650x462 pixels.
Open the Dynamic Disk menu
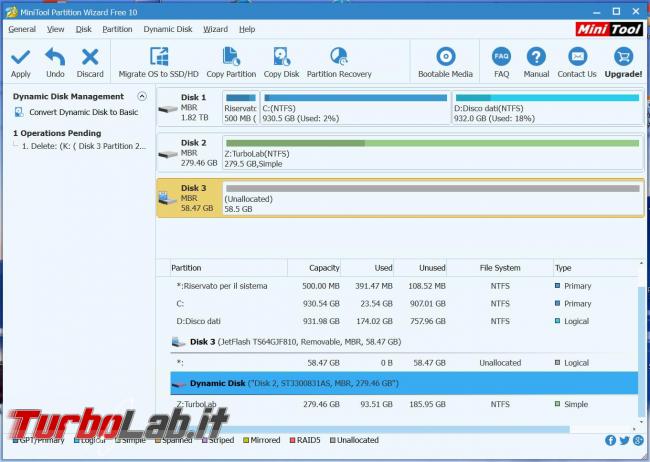click(168, 29)
